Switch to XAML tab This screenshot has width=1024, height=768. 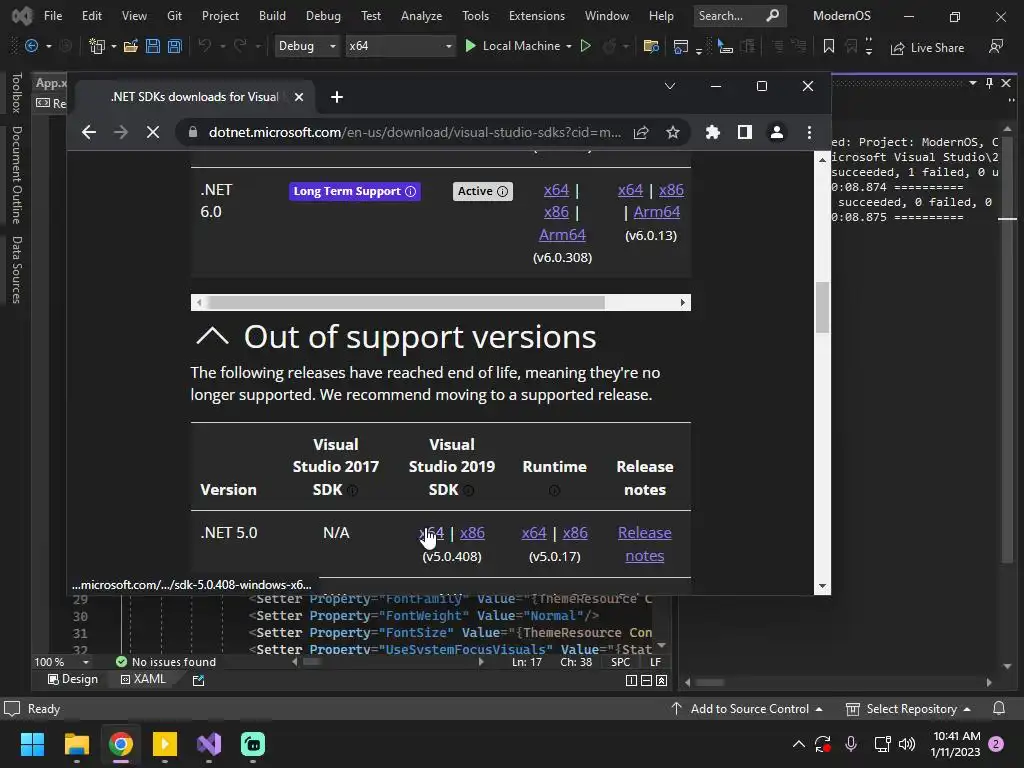[143, 679]
